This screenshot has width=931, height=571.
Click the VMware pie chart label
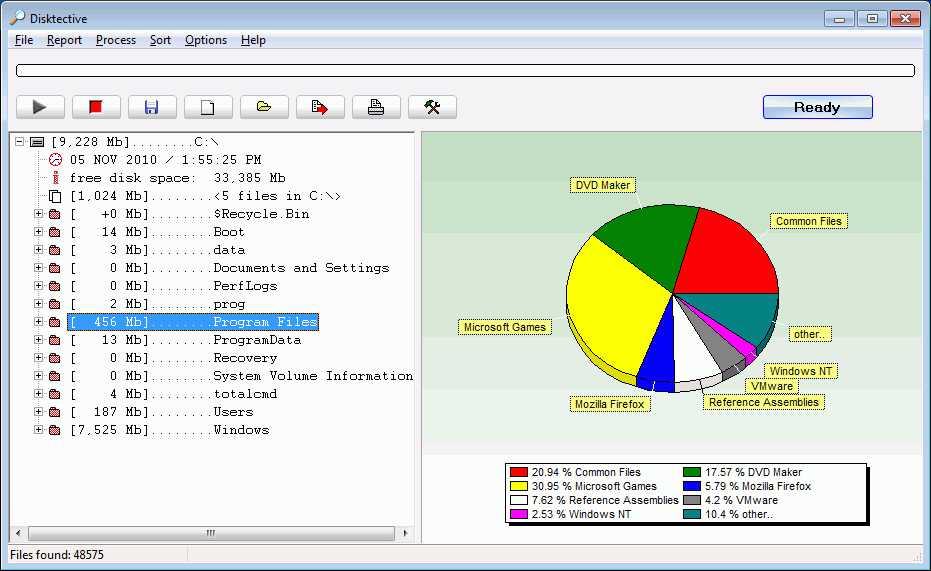(772, 386)
